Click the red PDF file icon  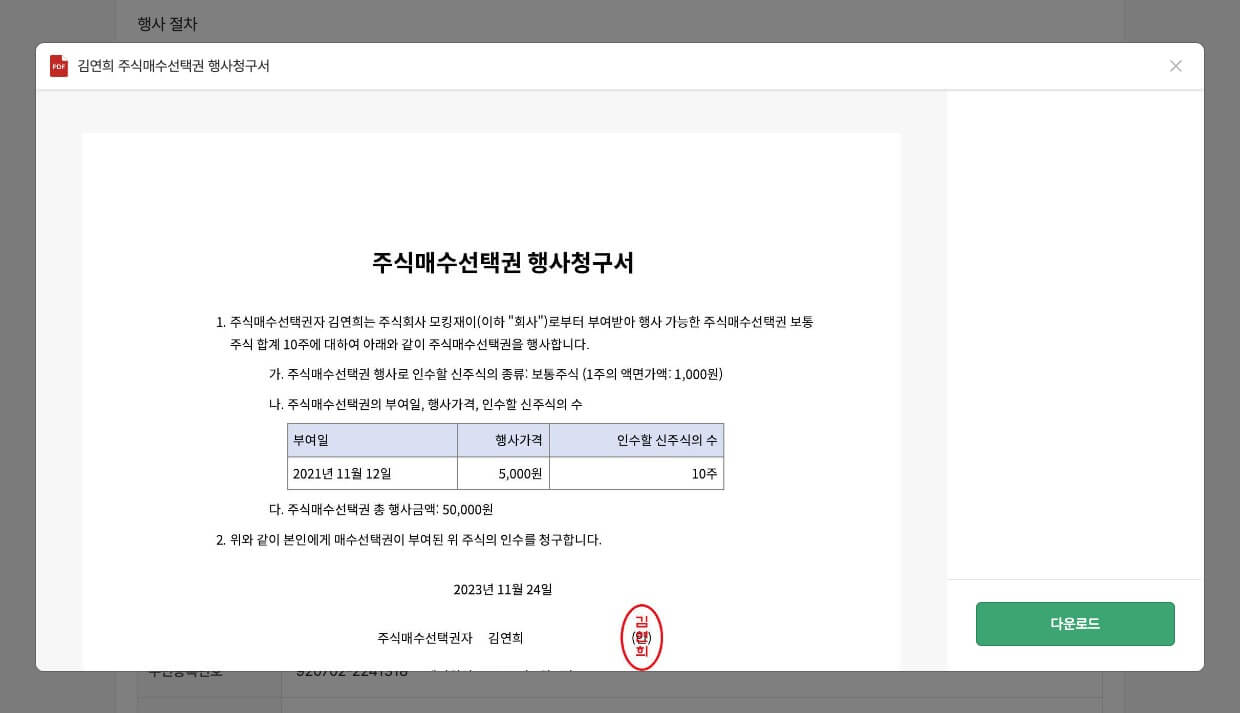(61, 66)
